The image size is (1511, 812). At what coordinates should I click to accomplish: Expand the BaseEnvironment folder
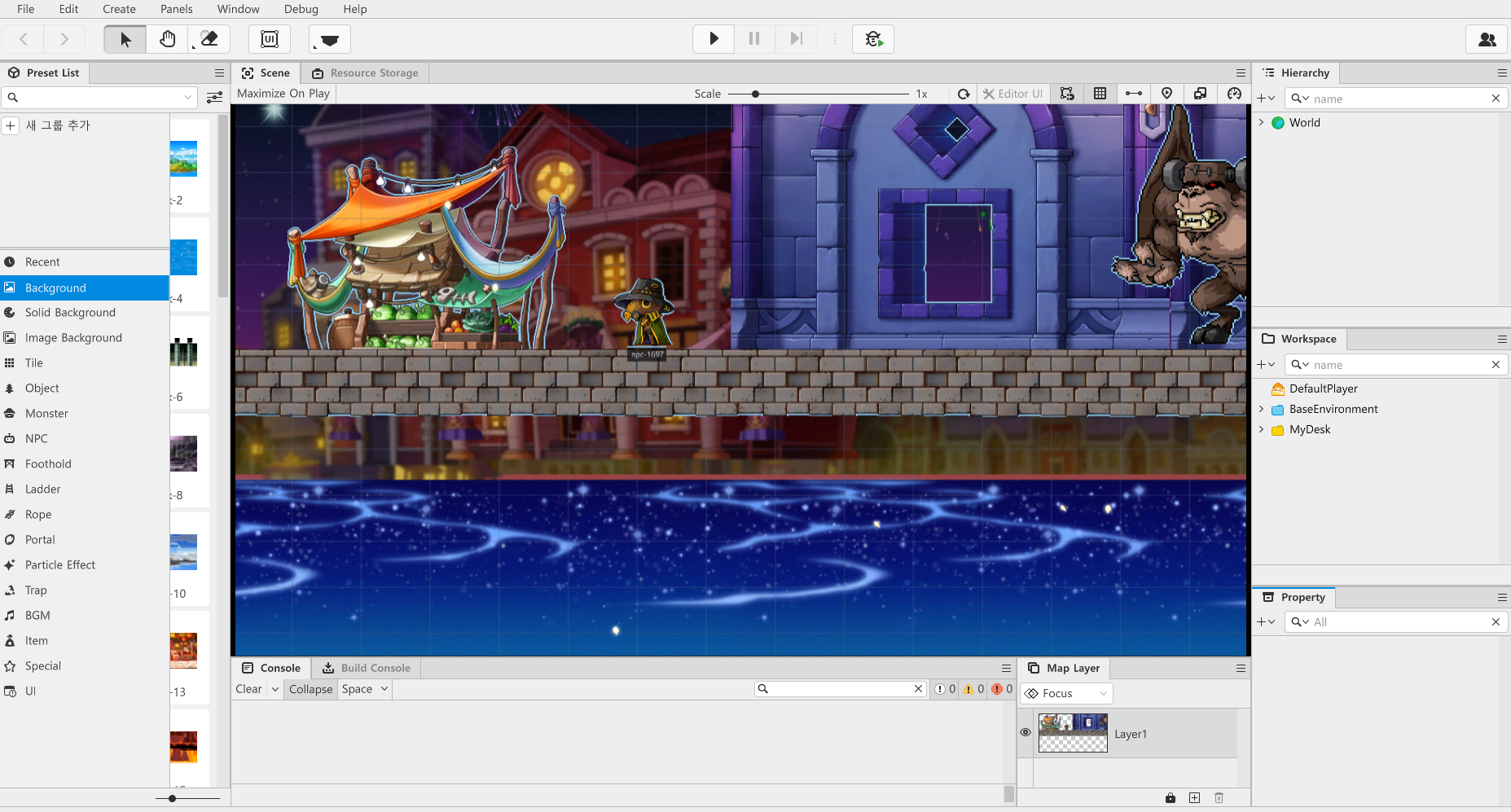click(x=1262, y=409)
